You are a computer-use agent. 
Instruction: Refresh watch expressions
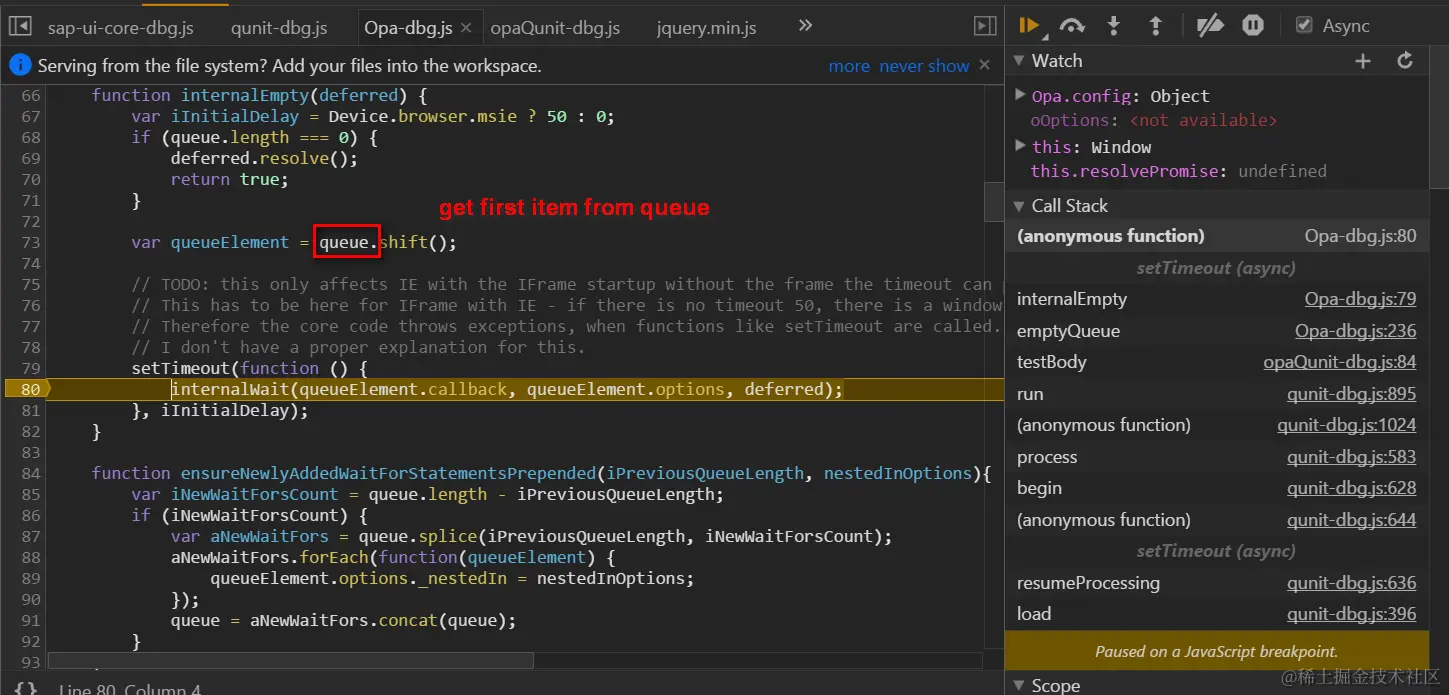tap(1405, 61)
